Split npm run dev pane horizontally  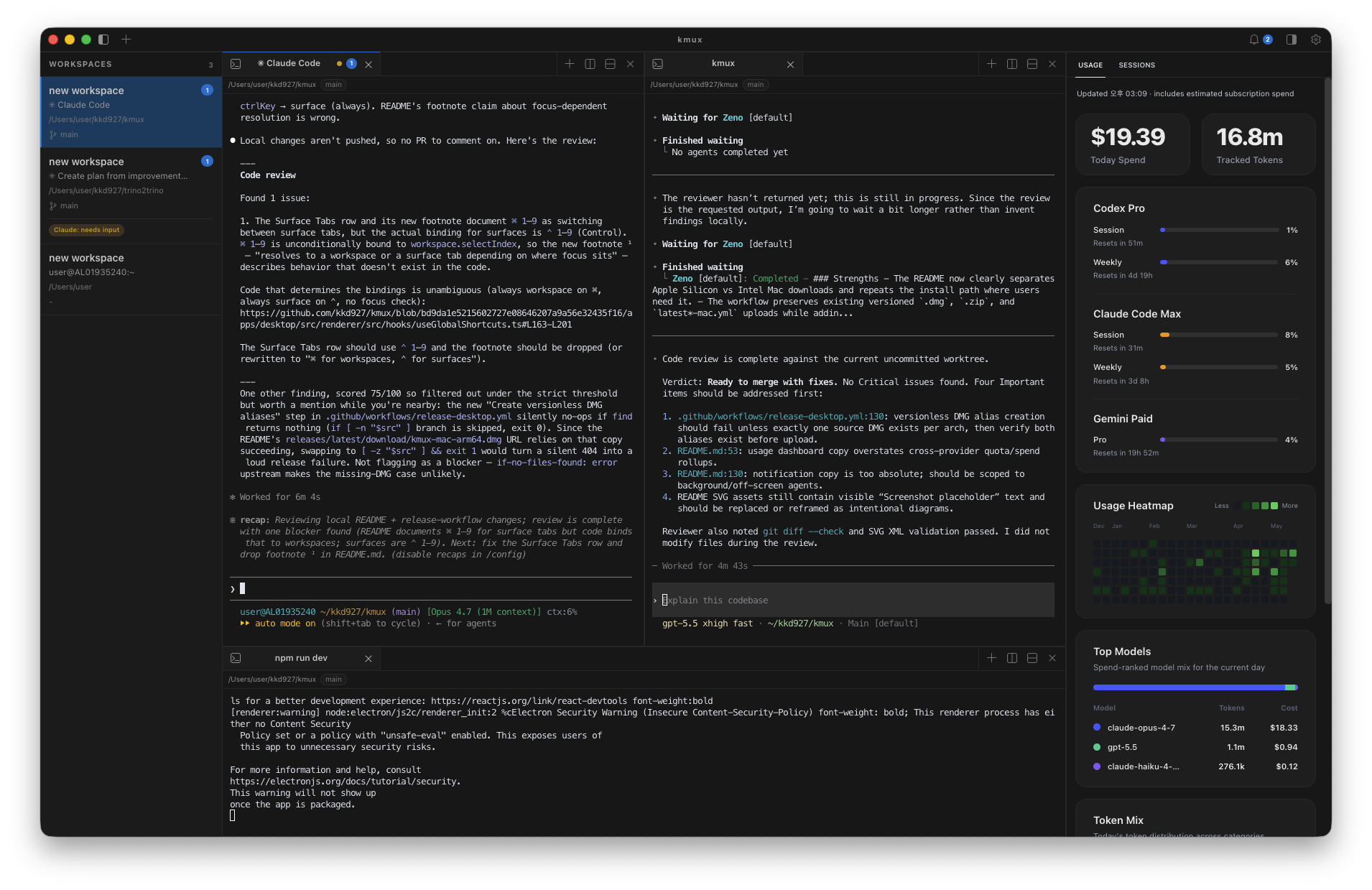point(1032,658)
